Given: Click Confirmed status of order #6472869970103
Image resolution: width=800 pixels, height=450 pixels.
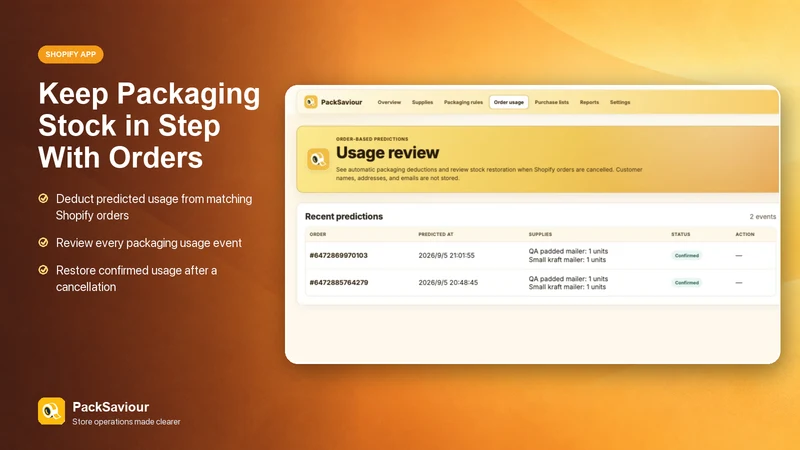Looking at the screenshot, I should (x=687, y=256).
